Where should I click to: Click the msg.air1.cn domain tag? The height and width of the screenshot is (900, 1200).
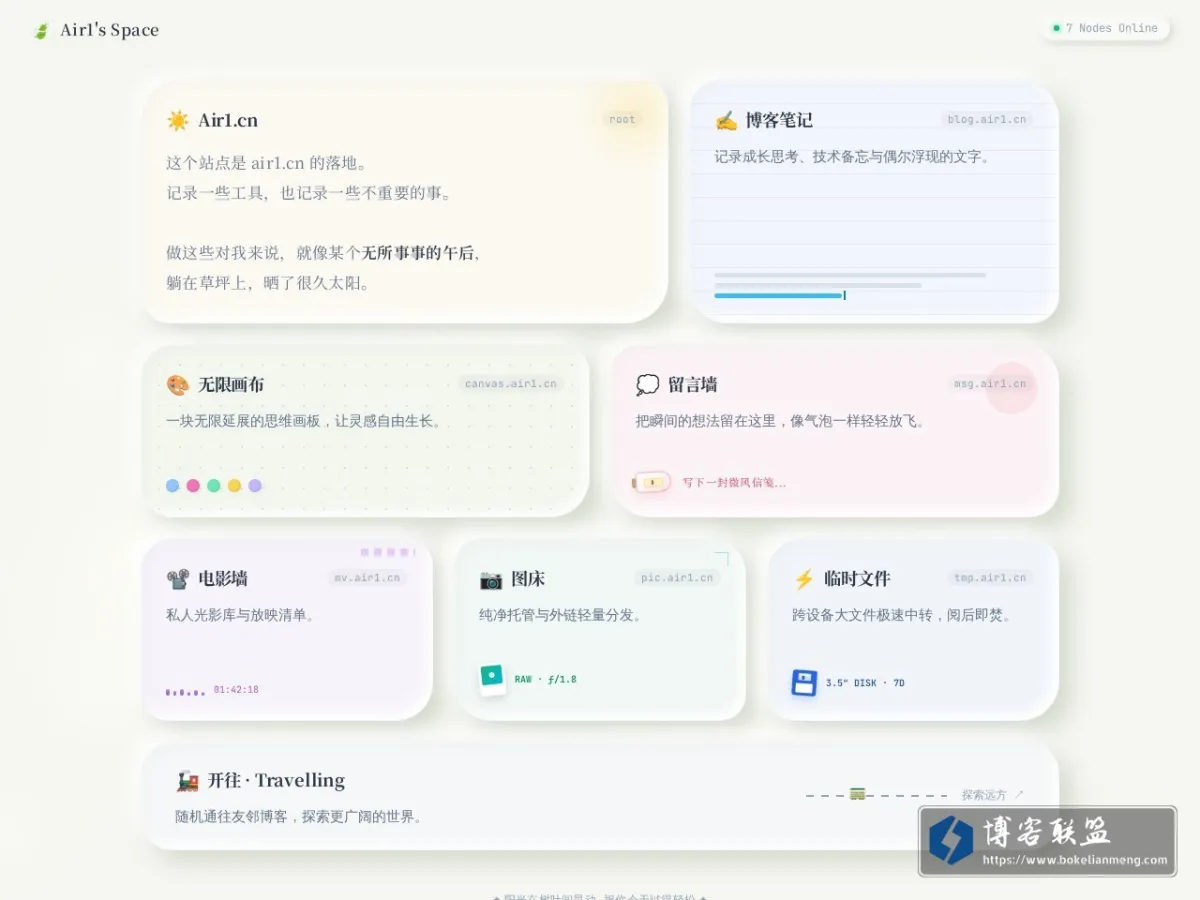(990, 383)
